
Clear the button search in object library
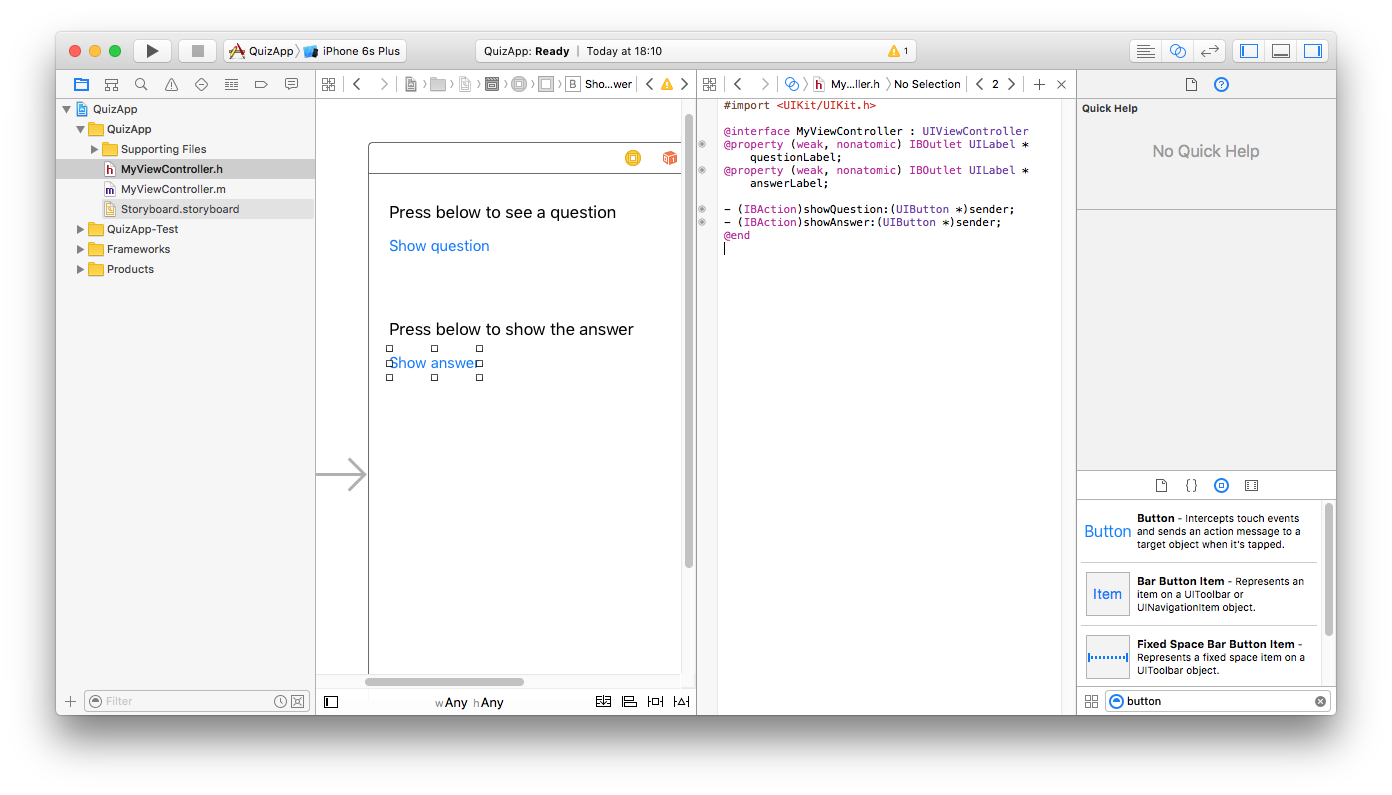point(1320,702)
